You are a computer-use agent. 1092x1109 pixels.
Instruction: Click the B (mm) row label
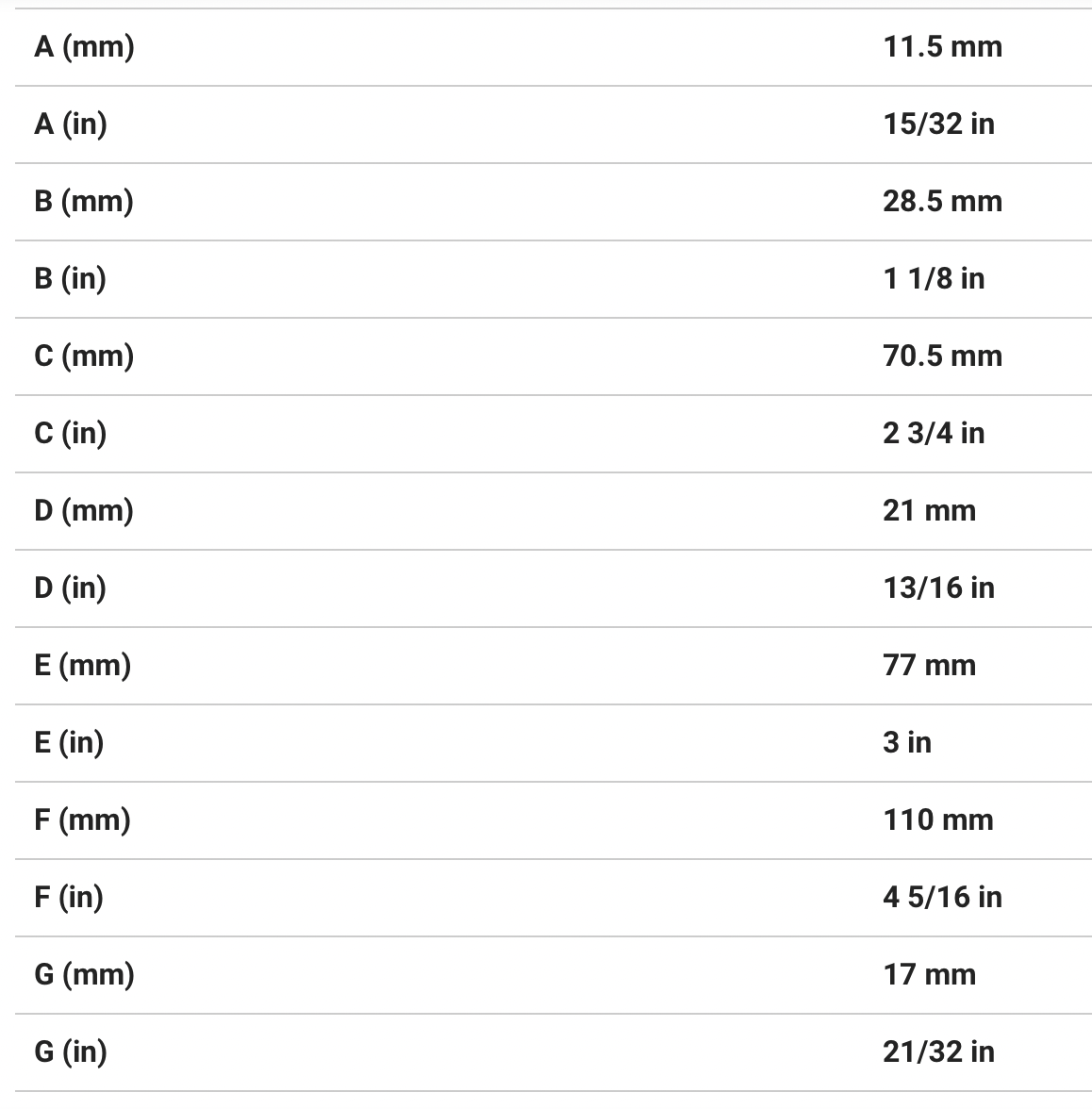point(84,201)
